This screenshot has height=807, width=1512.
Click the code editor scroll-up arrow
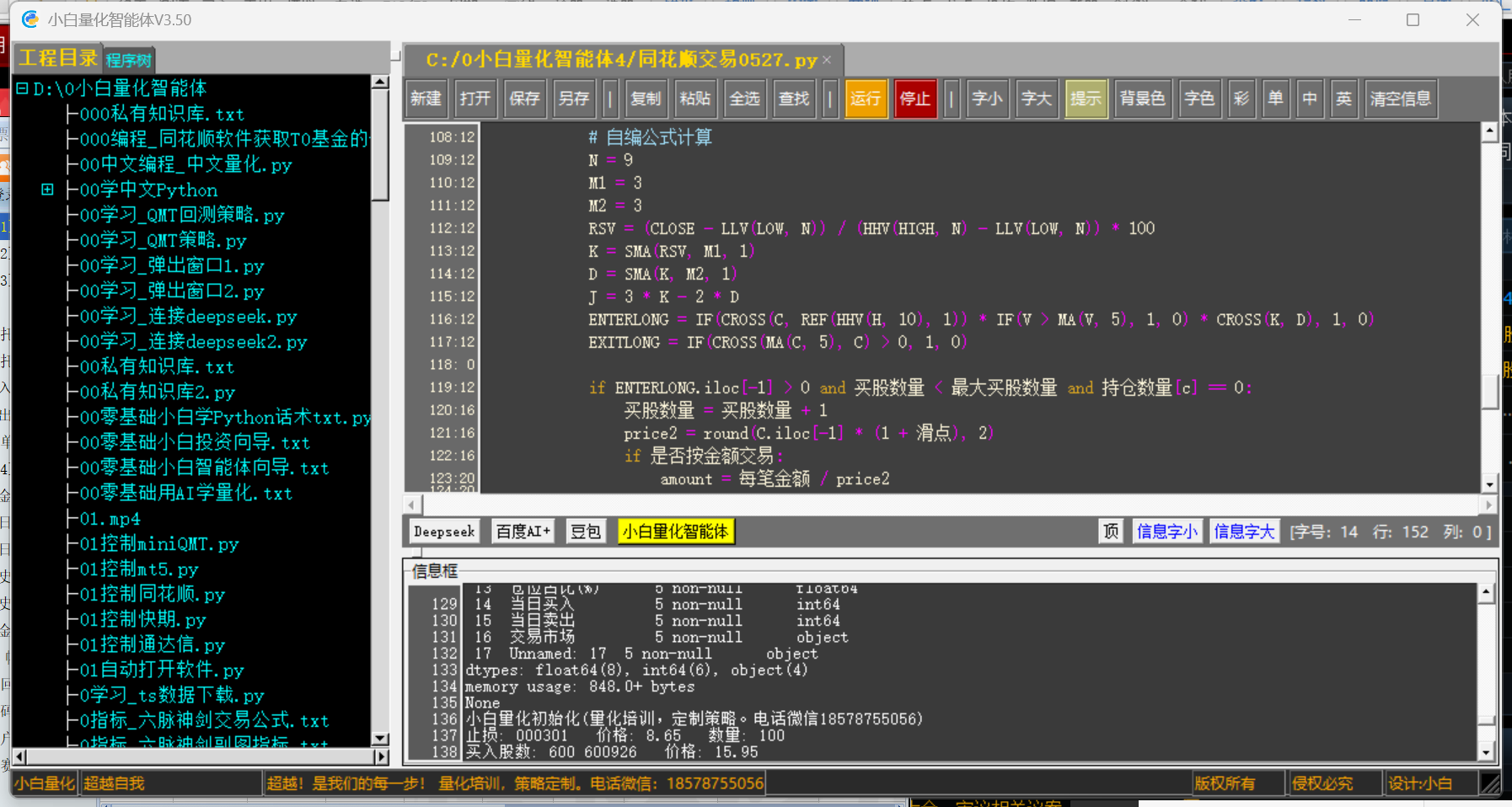tap(1489, 131)
